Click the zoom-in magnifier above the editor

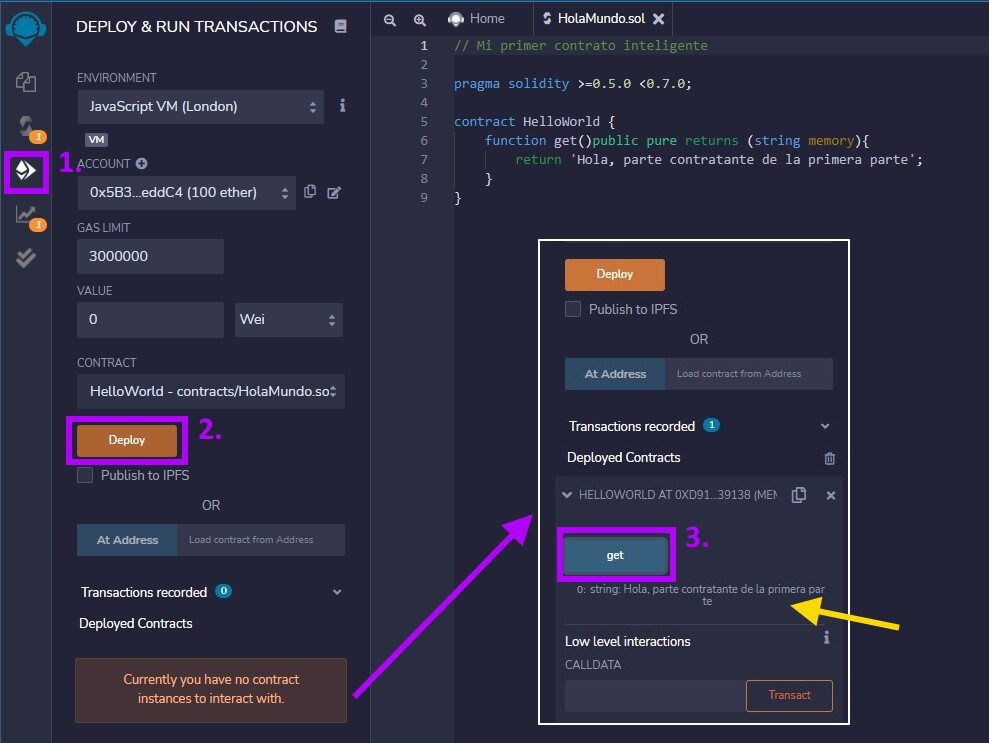(419, 19)
